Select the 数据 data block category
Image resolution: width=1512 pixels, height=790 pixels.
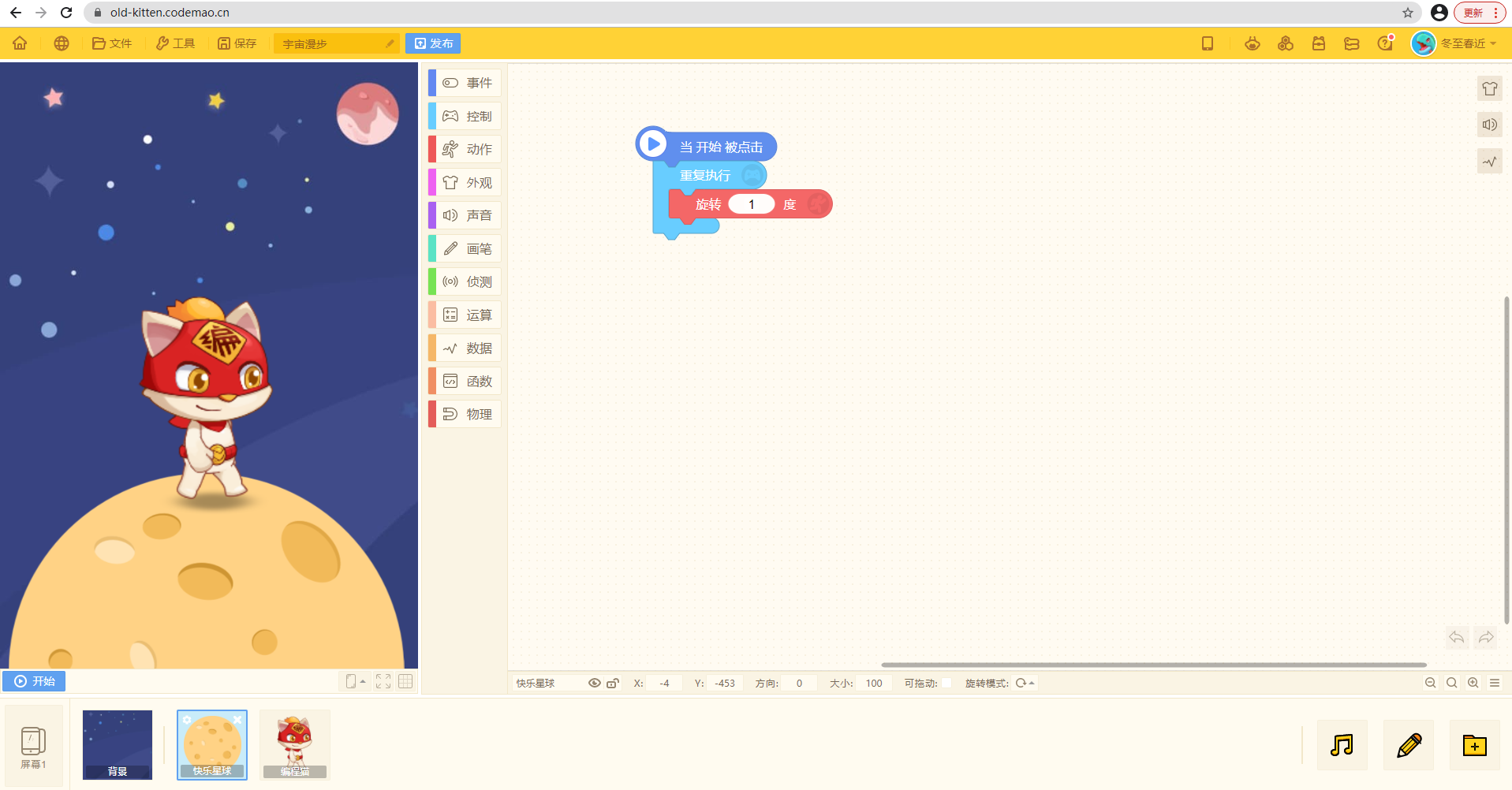tap(465, 348)
